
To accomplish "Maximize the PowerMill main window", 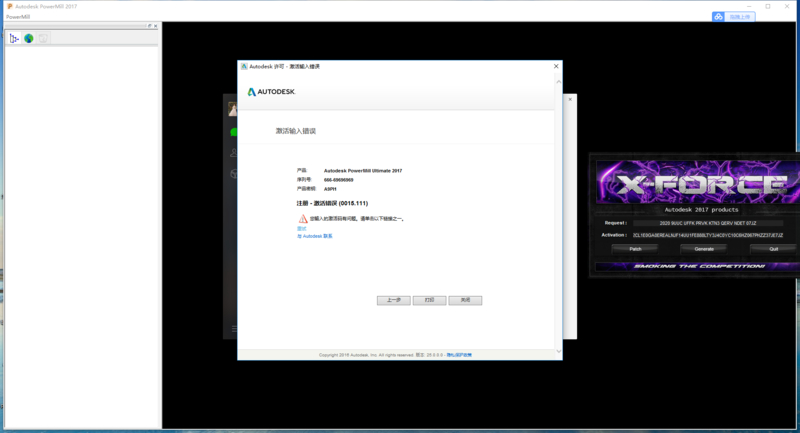I will point(768,7).
